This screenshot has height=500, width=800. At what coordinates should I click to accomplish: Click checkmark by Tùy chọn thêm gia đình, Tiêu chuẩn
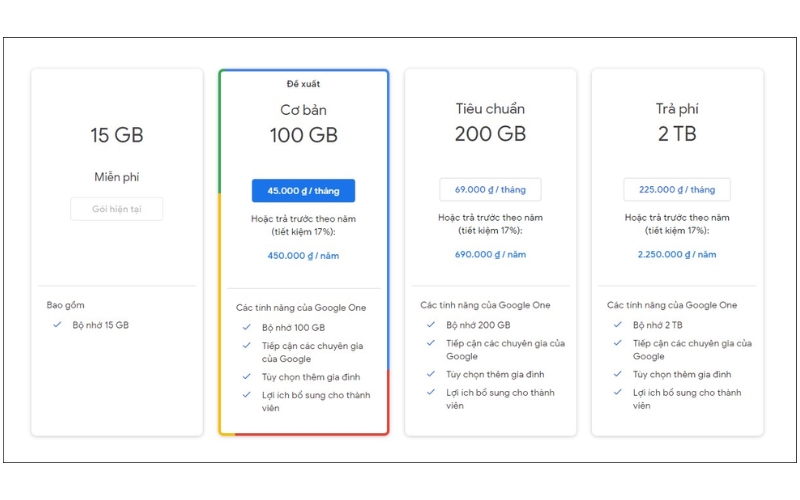coord(431,374)
